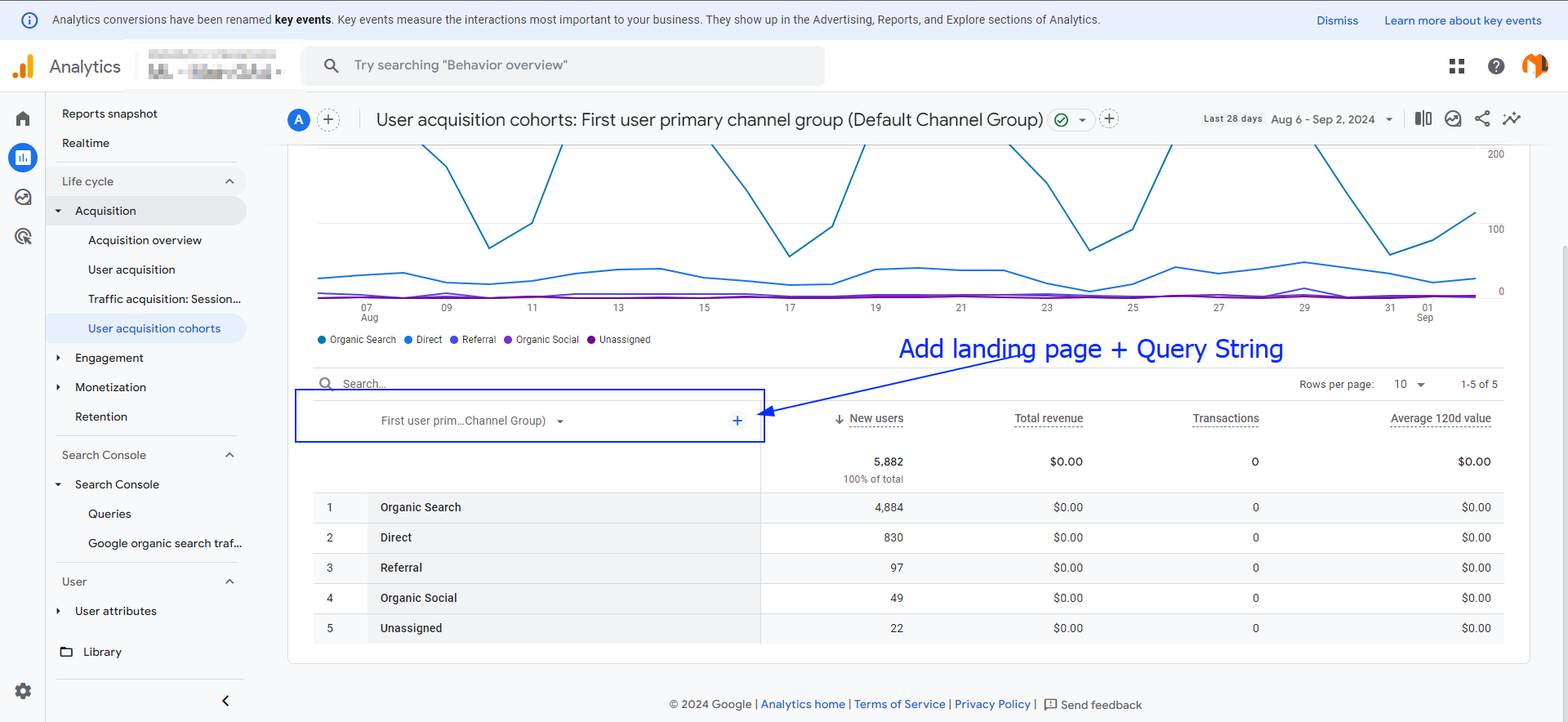Open the Insights icon in report toolbar
The width and height of the screenshot is (1568, 722).
click(x=1453, y=118)
